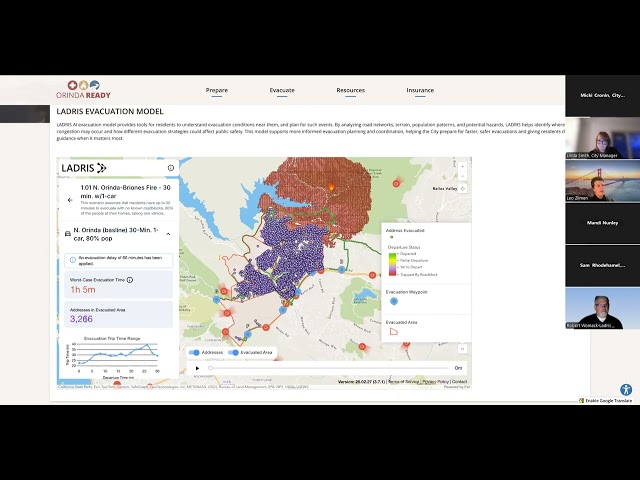
Task: Go back using the arrow beside the scenario title
Action: 70,200
